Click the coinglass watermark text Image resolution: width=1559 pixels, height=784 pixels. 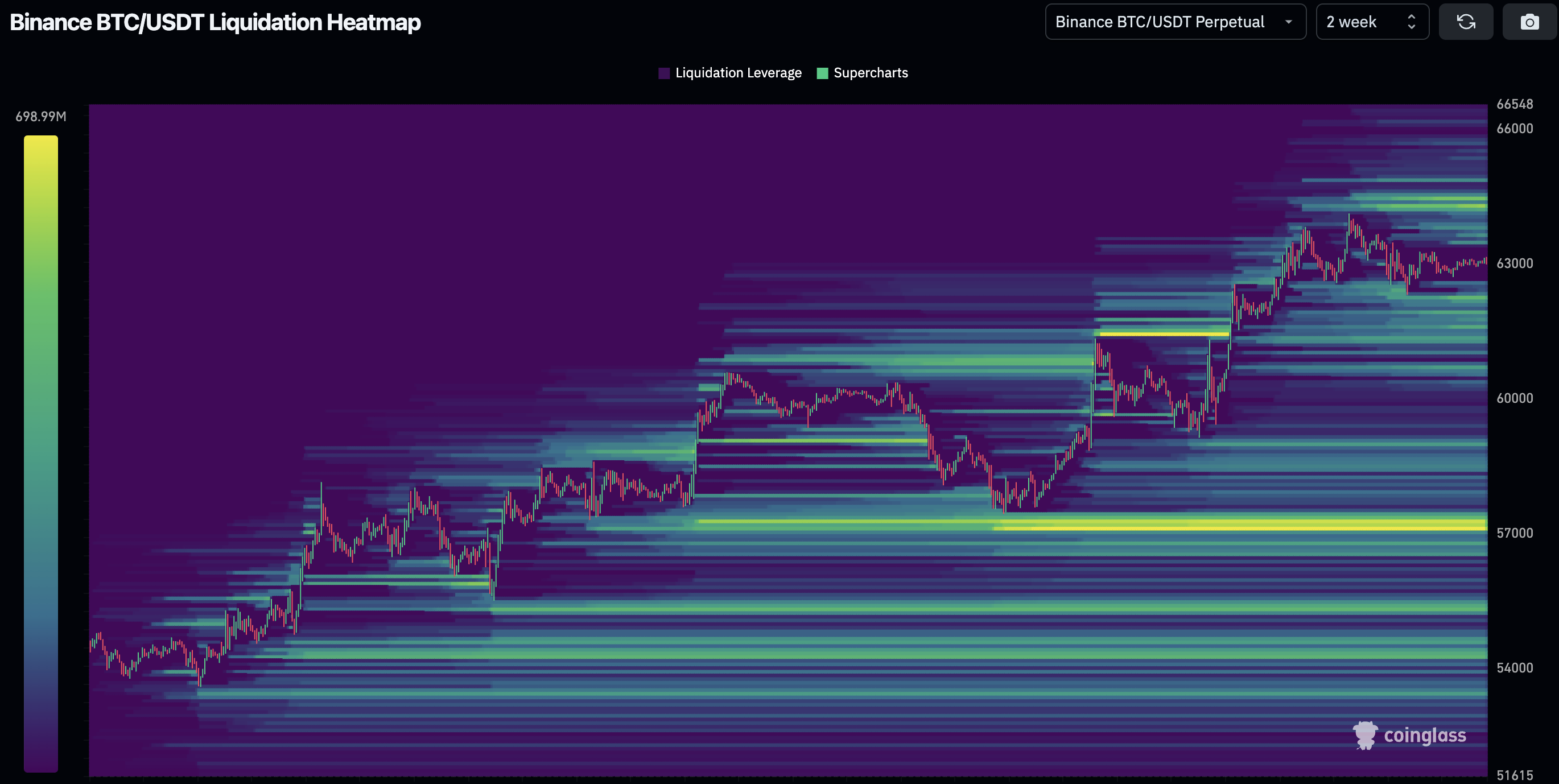1425,735
